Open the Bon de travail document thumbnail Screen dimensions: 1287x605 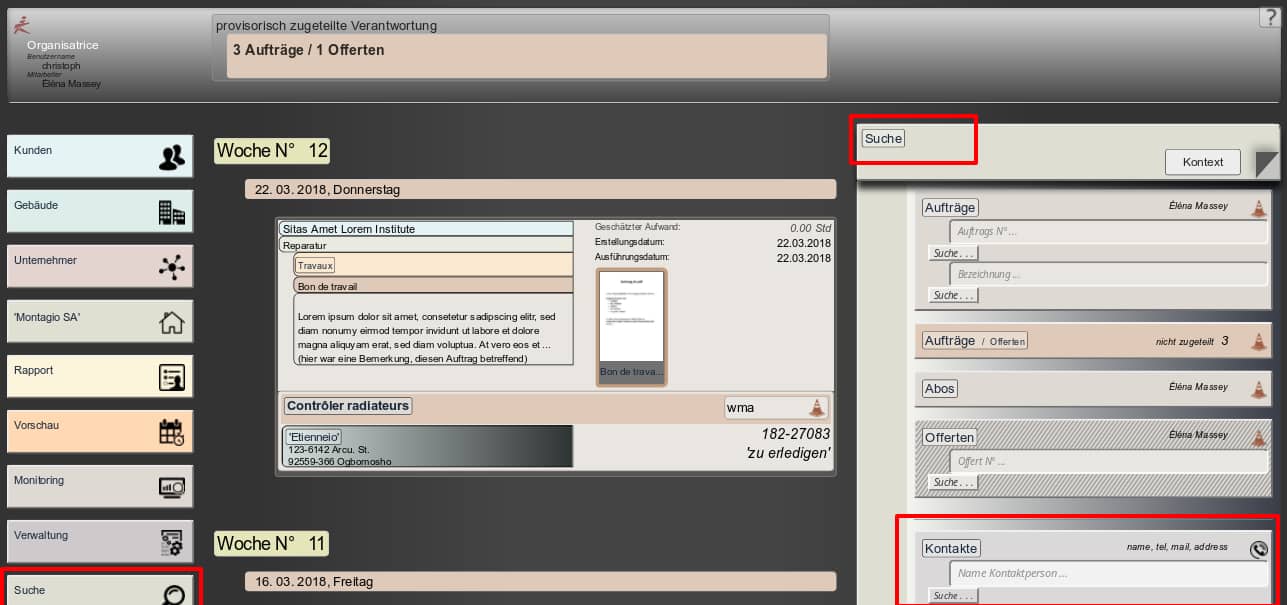point(631,326)
